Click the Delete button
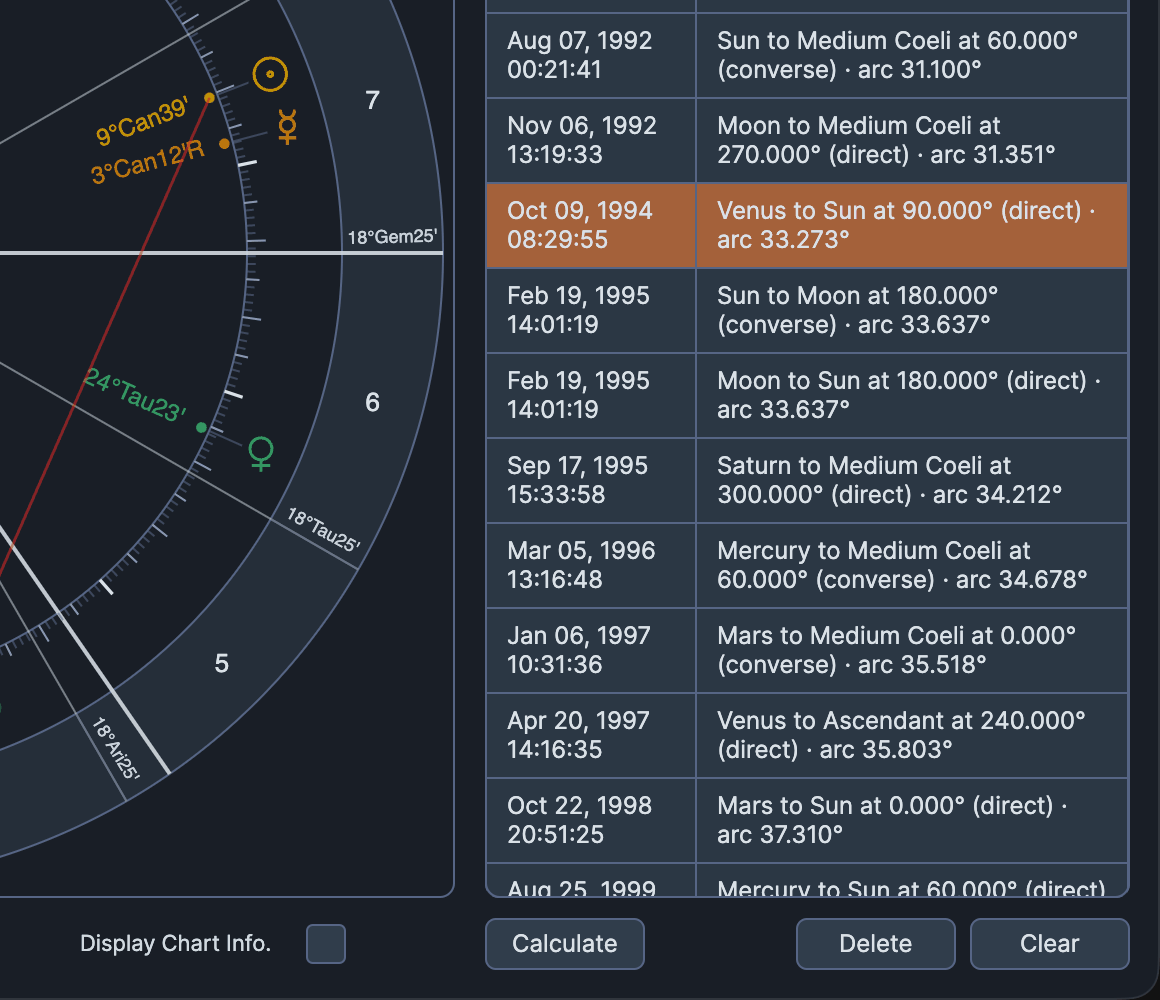The width and height of the screenshot is (1160, 1000). (x=875, y=944)
